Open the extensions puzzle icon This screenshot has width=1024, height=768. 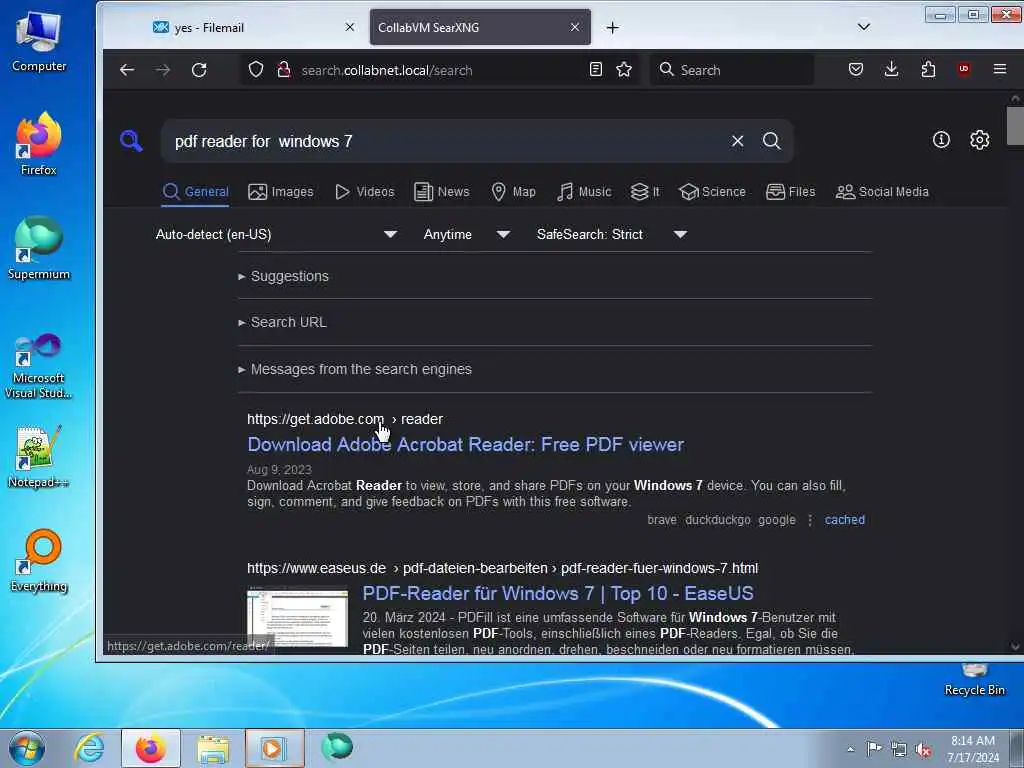tap(928, 69)
